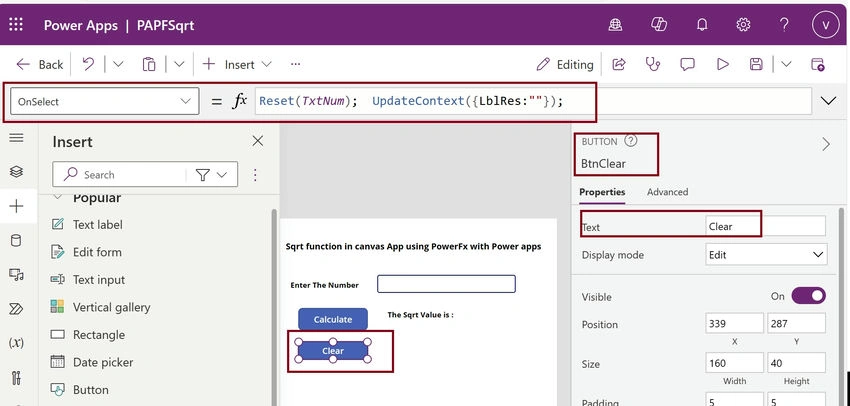
Task: Open the BUTTON help question icon
Action: [630, 141]
